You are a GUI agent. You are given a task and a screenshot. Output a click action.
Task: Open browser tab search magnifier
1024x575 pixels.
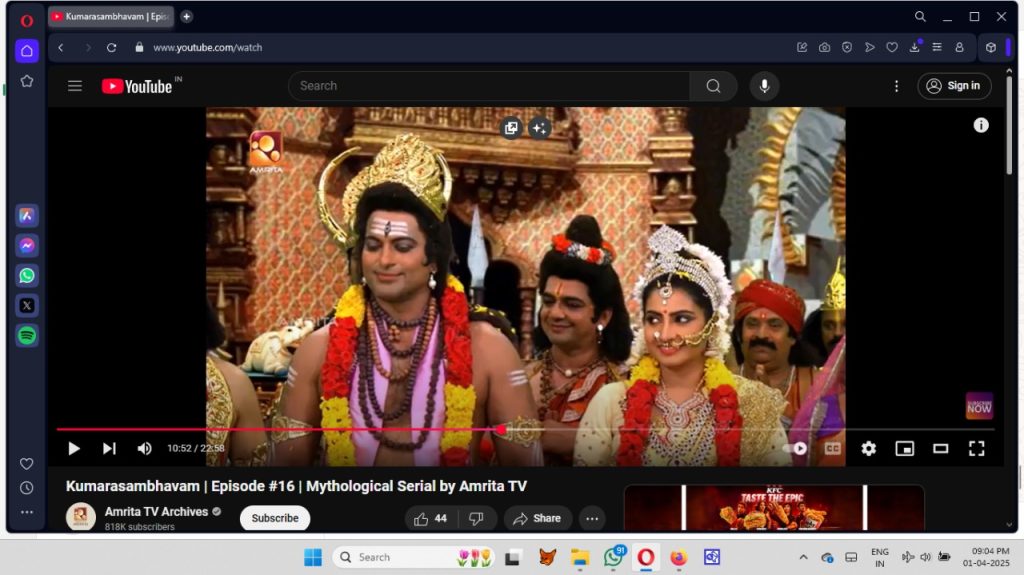(x=920, y=17)
